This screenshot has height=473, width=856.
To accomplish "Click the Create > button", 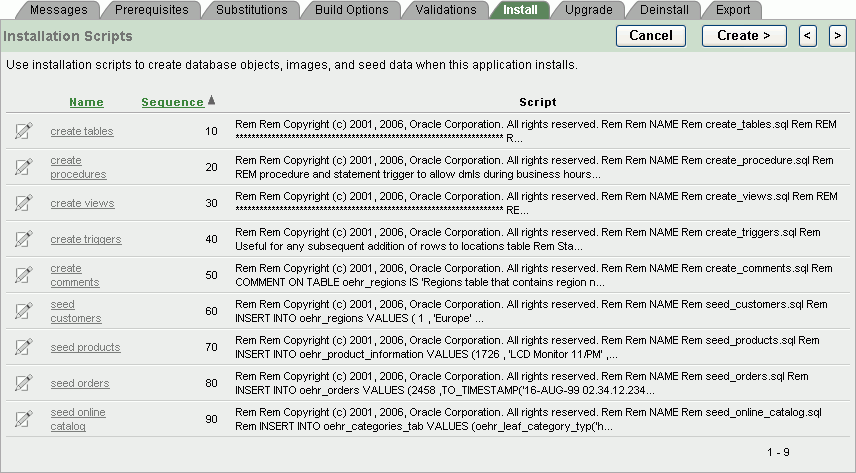I will [744, 36].
